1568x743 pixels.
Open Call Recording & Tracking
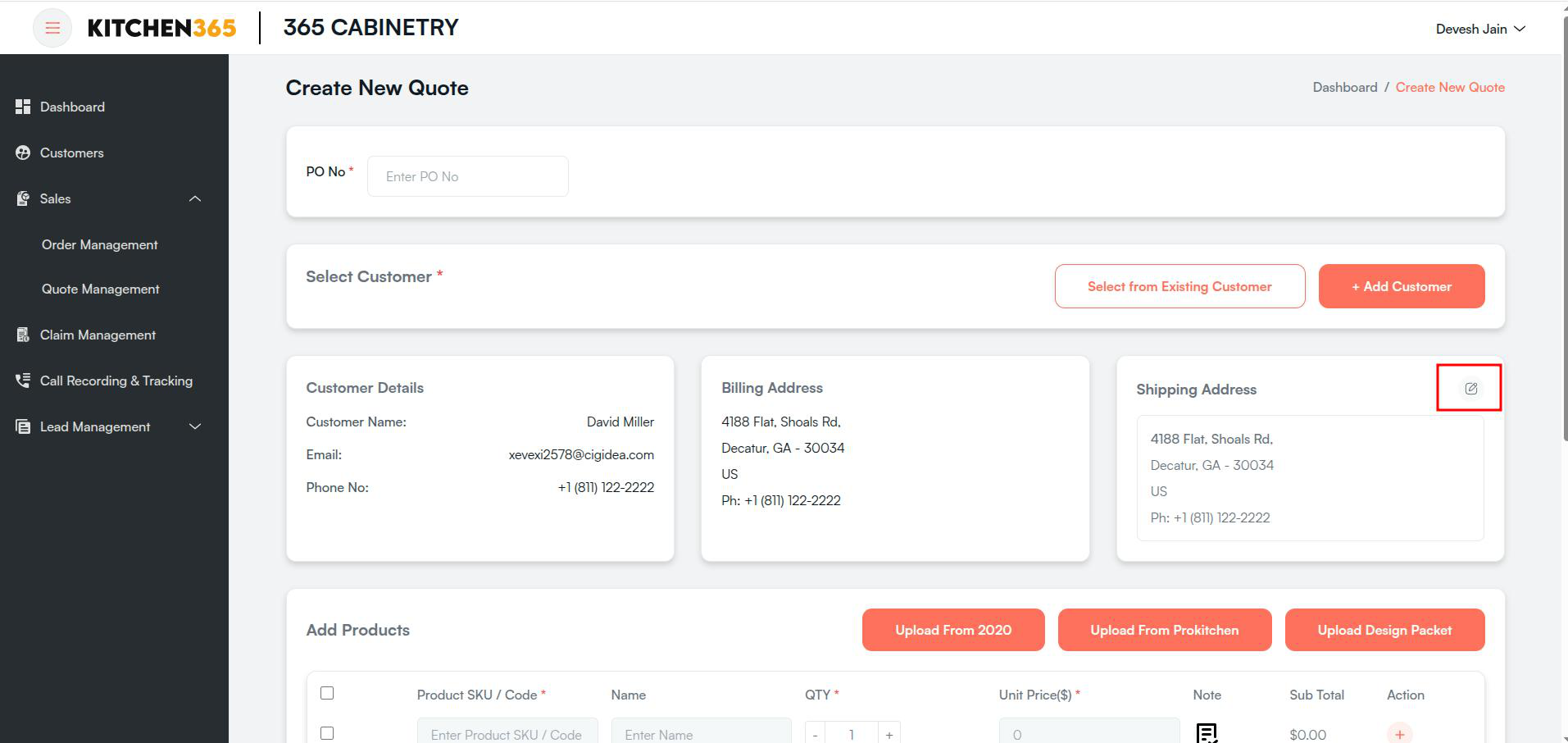point(116,381)
